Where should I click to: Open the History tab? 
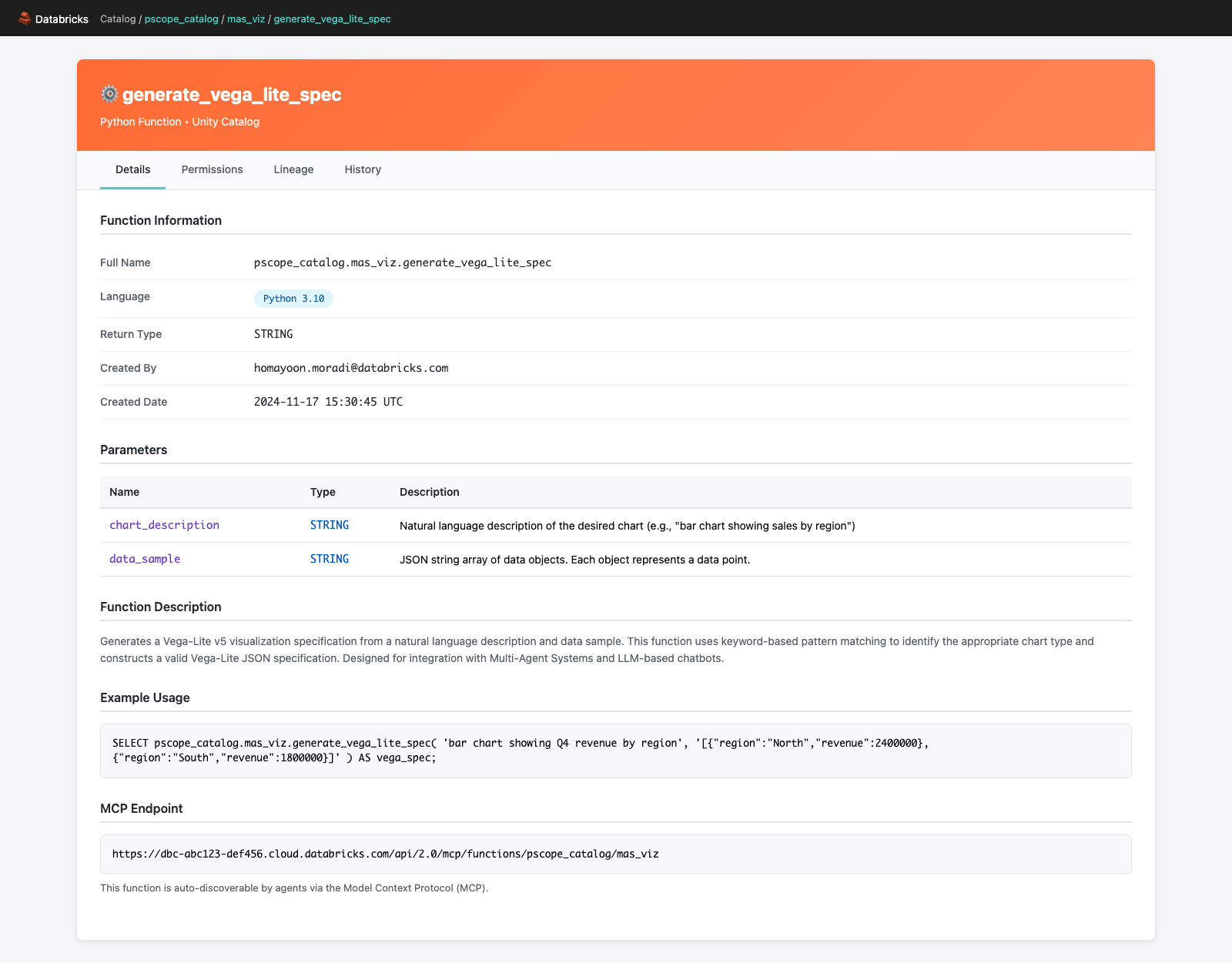point(363,169)
